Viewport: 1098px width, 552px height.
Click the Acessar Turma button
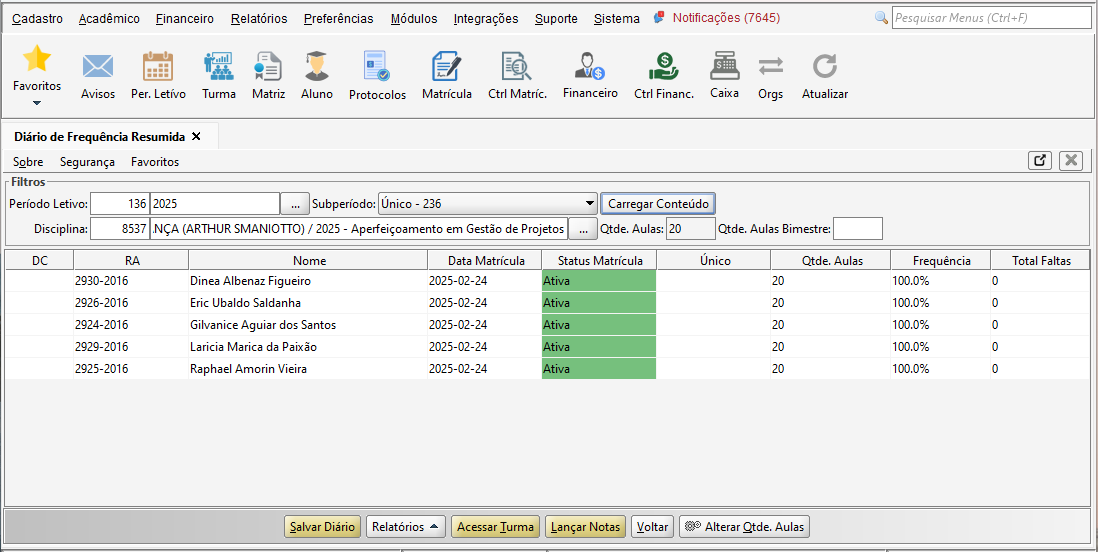point(495,527)
